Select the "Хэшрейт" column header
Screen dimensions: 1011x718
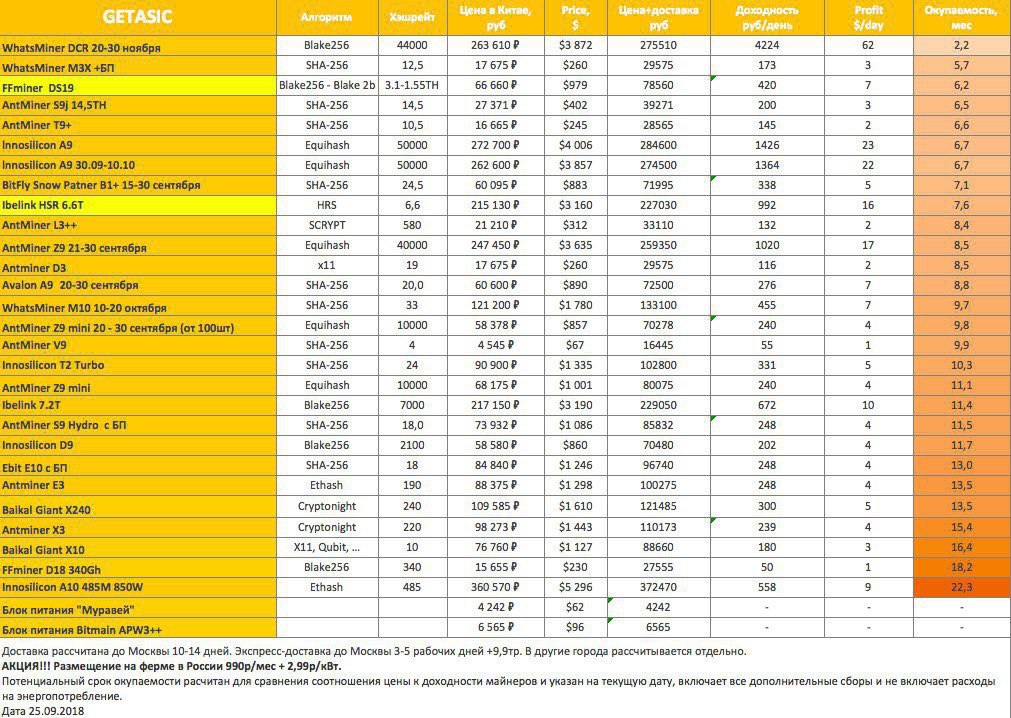click(412, 17)
